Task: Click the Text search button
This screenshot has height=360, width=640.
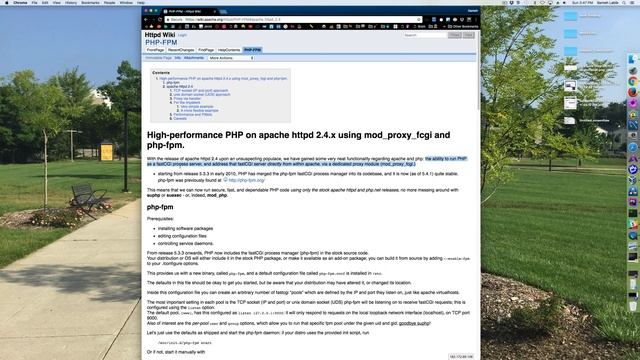Action: pyautogui.click(x=468, y=35)
